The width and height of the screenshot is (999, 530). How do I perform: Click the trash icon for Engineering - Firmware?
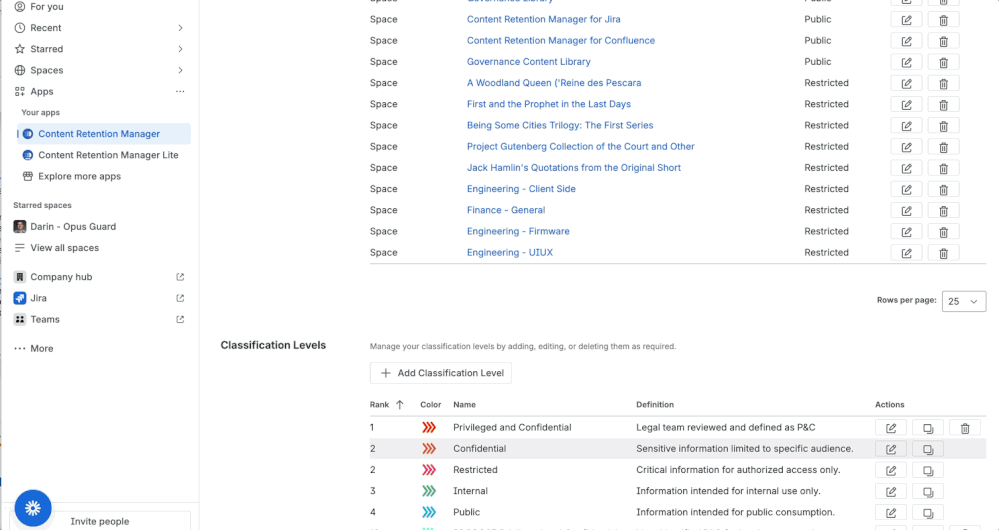(943, 232)
